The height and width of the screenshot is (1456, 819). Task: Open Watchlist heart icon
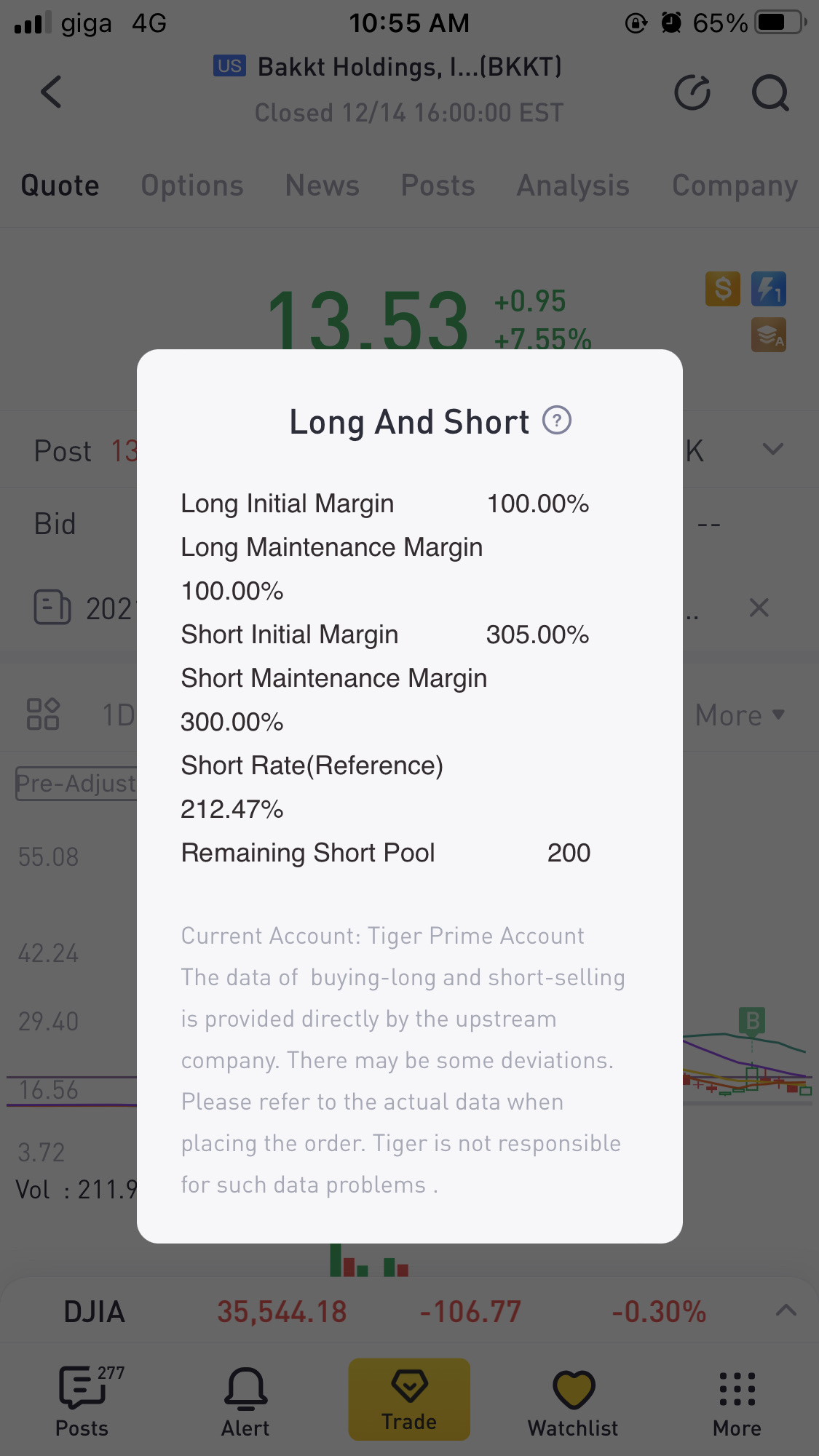pos(573,1401)
